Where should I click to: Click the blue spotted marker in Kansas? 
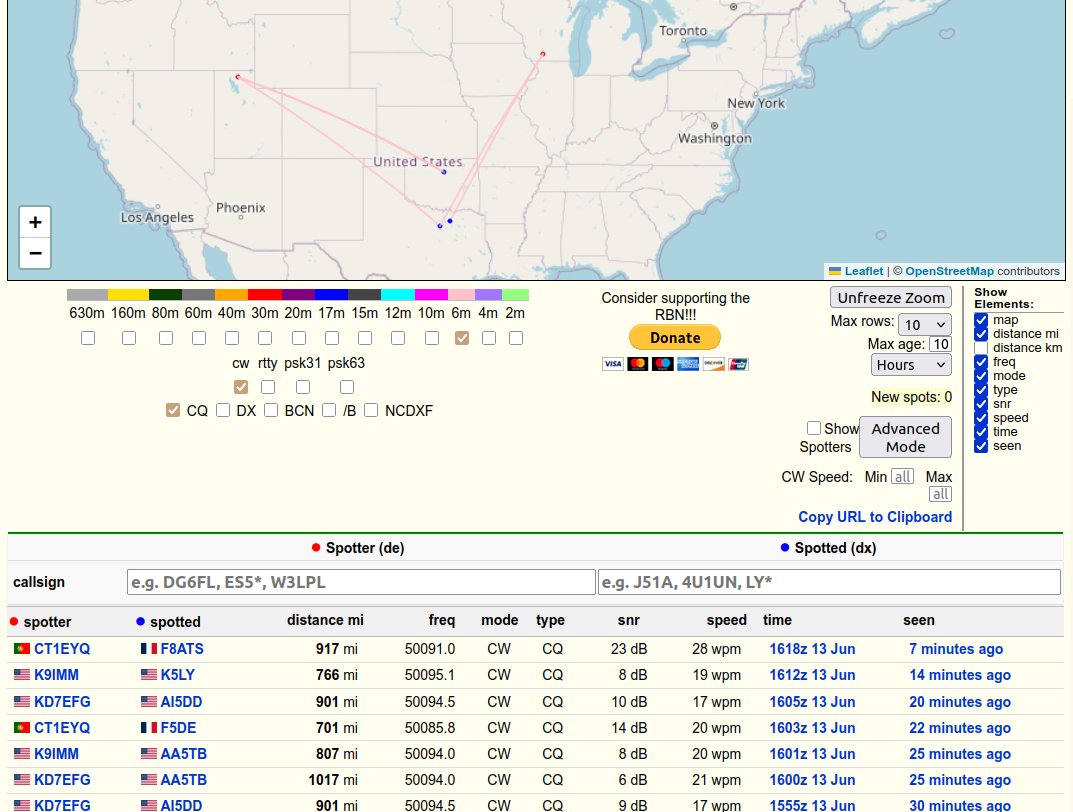coord(444,172)
